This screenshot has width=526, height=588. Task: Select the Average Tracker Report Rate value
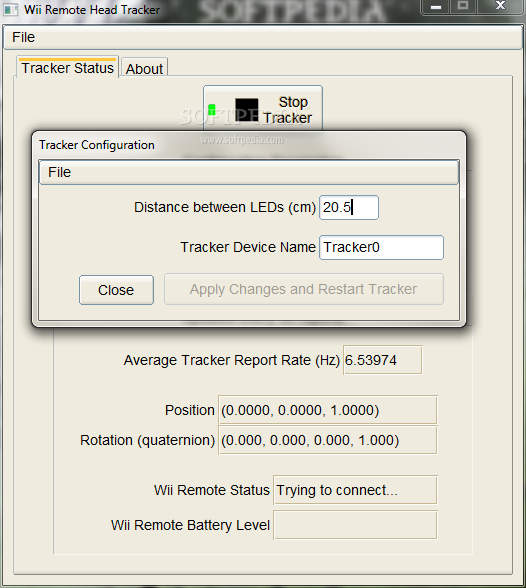click(x=383, y=360)
